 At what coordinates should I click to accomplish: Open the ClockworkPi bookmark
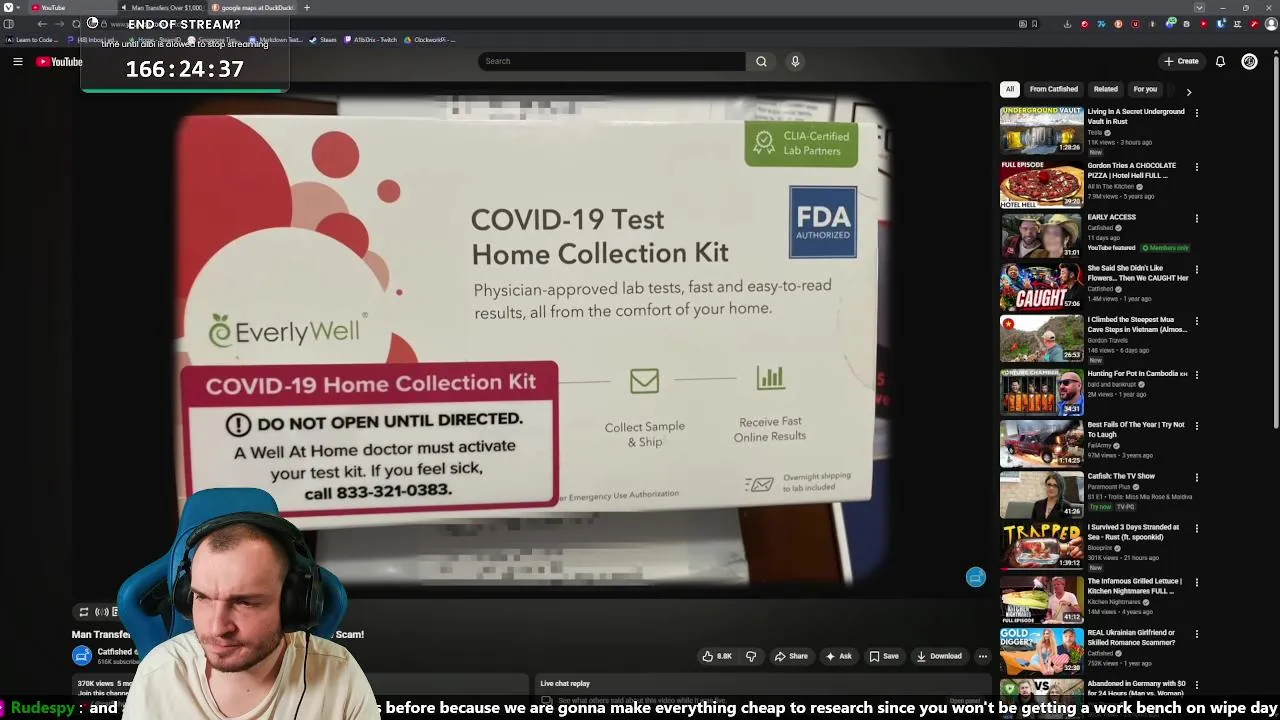coord(430,40)
